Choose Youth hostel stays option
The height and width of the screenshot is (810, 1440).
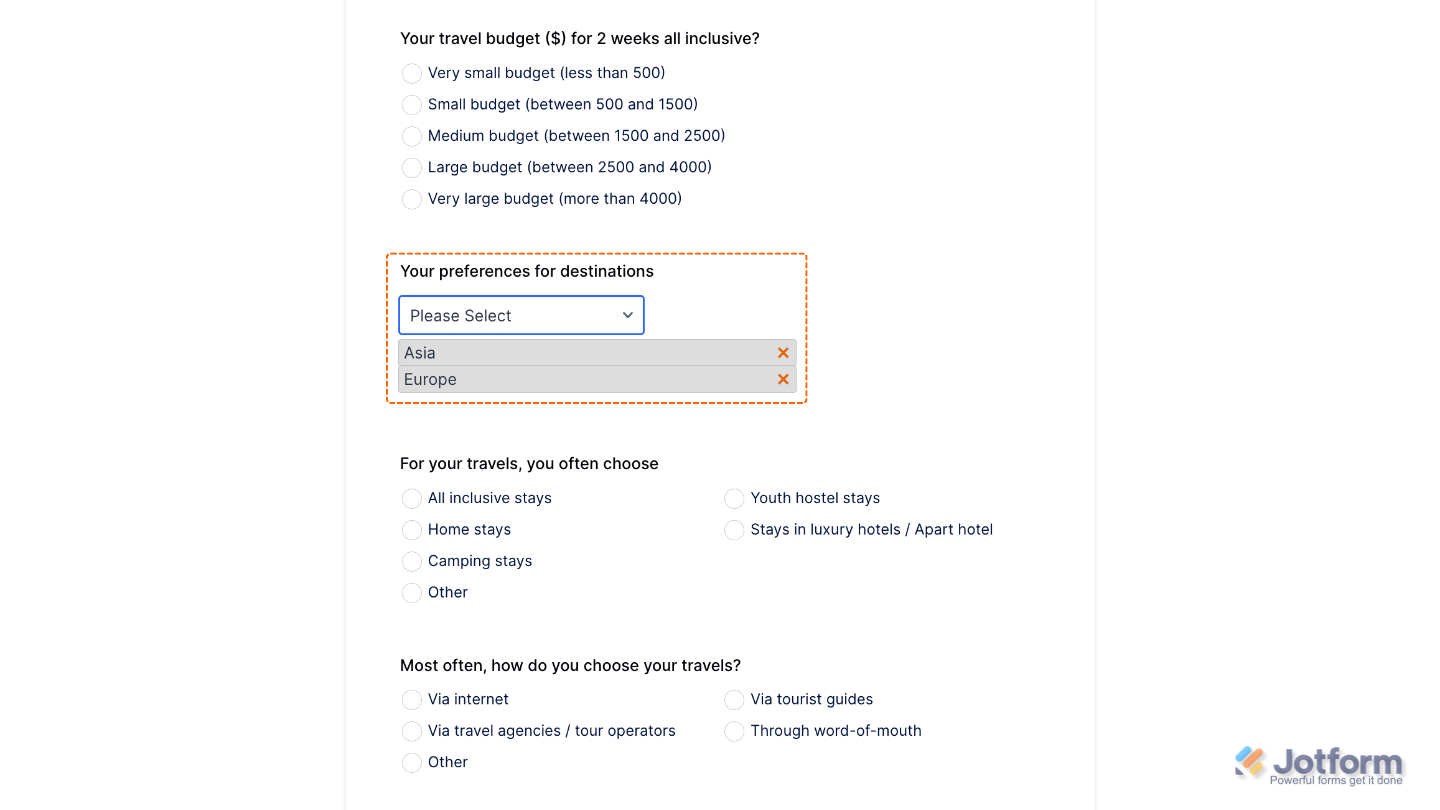(733, 498)
